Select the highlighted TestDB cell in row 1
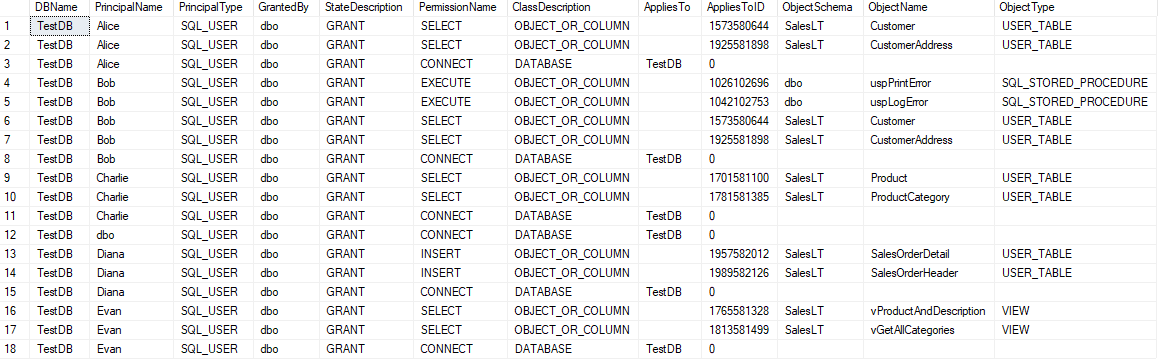The height and width of the screenshot is (364, 1159). pos(60,26)
